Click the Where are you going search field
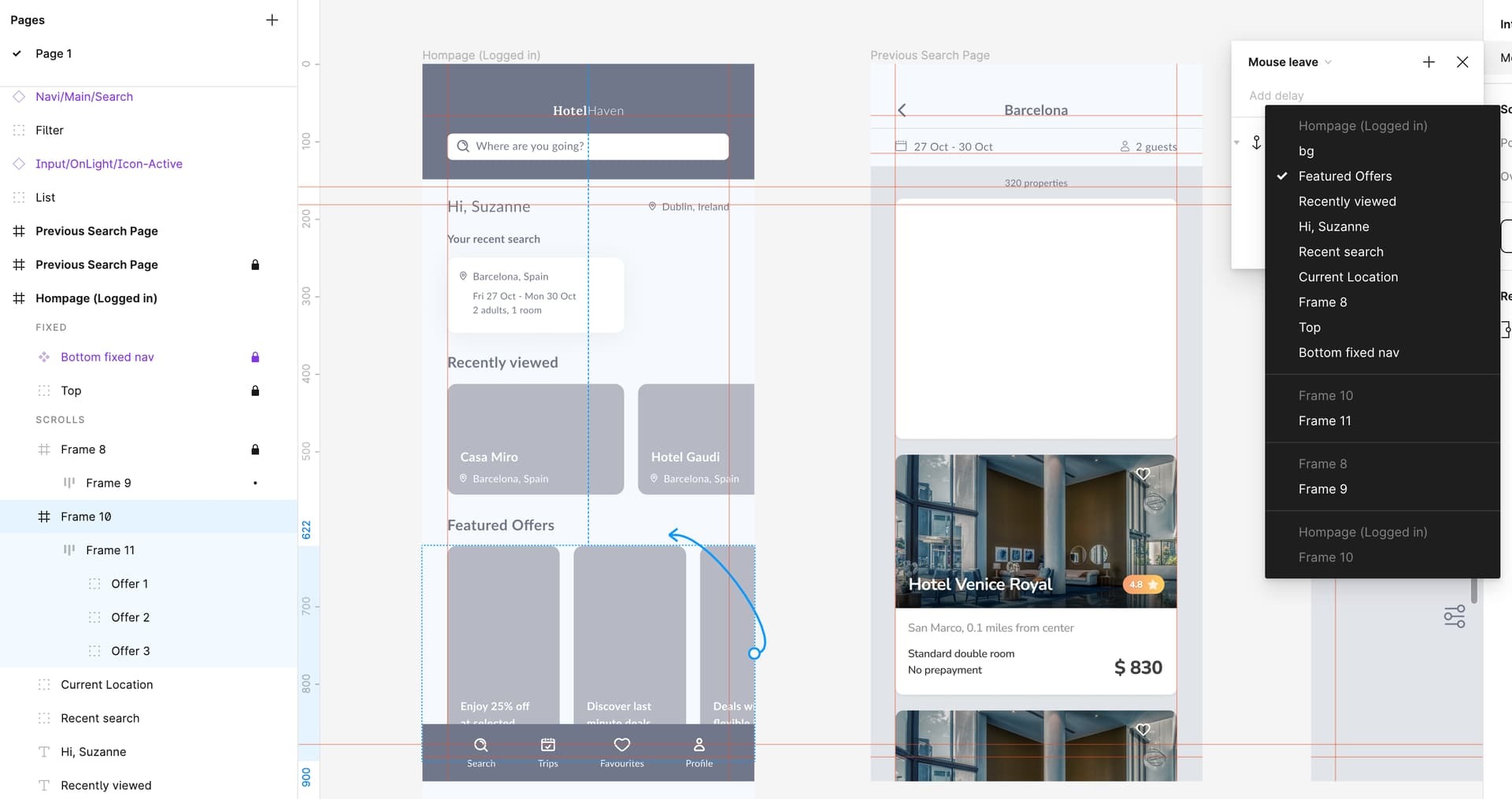 pyautogui.click(x=587, y=146)
